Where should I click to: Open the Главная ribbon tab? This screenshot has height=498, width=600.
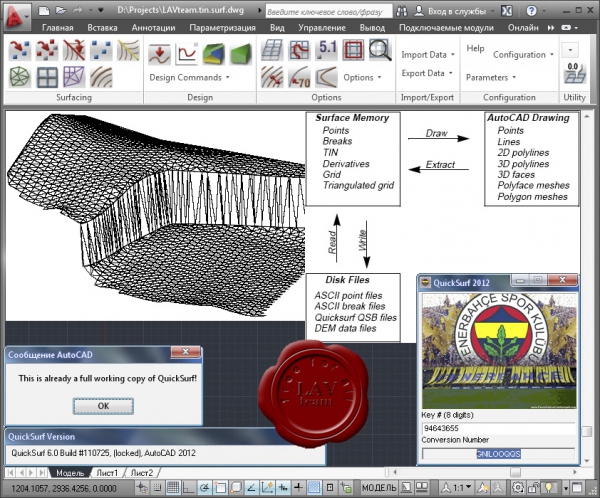pyautogui.click(x=57, y=28)
